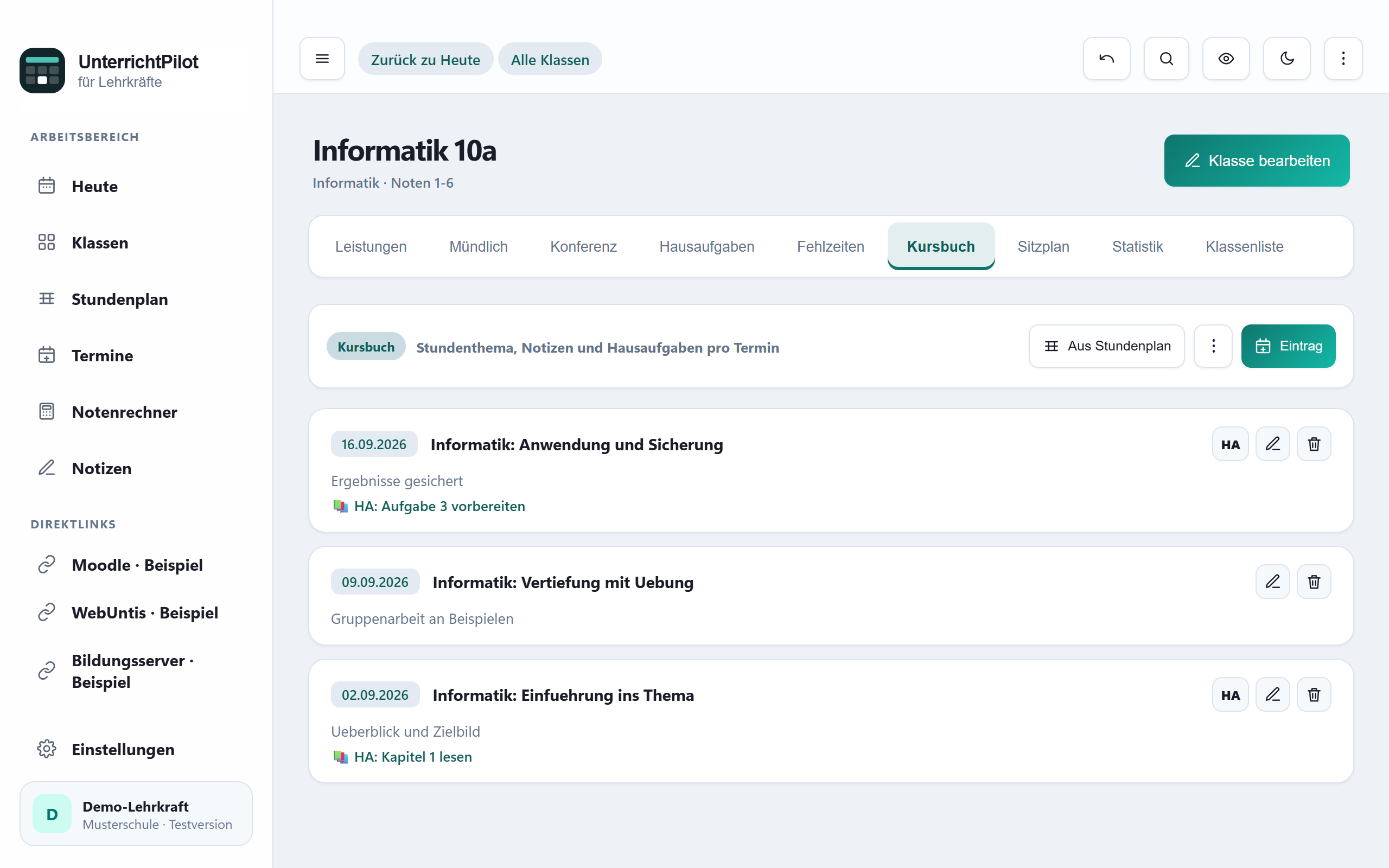
Task: Switch to the Sitzplan tab
Action: pos(1043,246)
